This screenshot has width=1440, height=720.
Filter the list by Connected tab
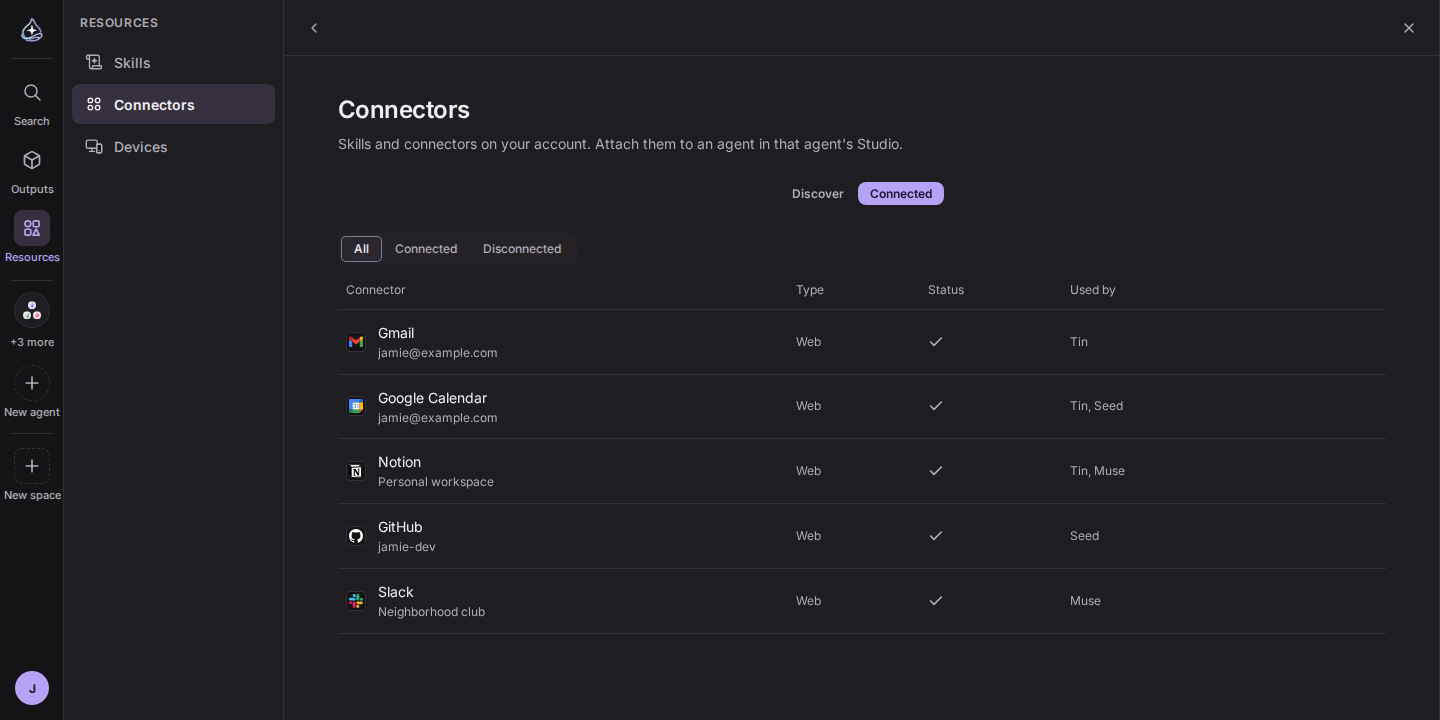(426, 249)
